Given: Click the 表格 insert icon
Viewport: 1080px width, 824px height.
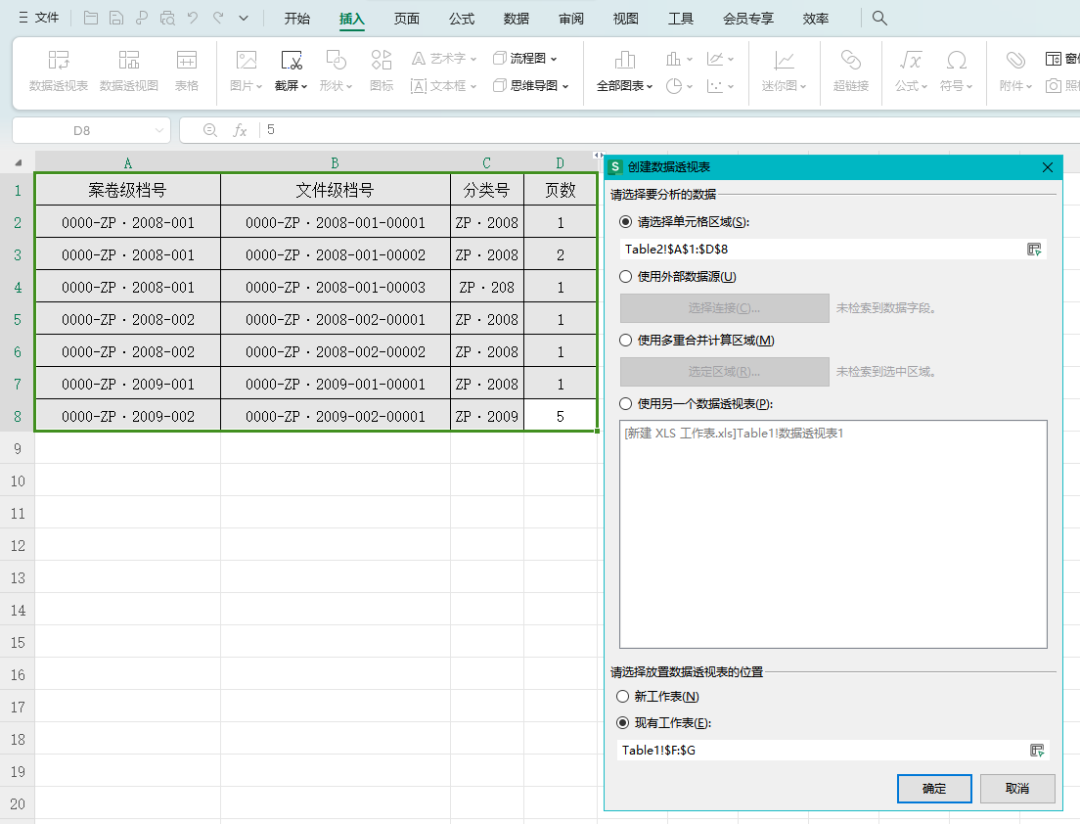Looking at the screenshot, I should click(x=187, y=70).
